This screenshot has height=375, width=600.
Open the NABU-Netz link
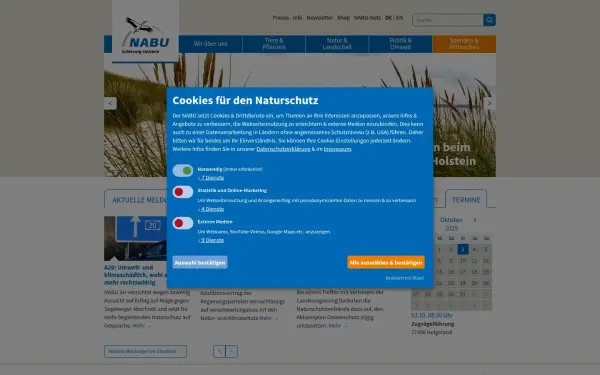(367, 18)
